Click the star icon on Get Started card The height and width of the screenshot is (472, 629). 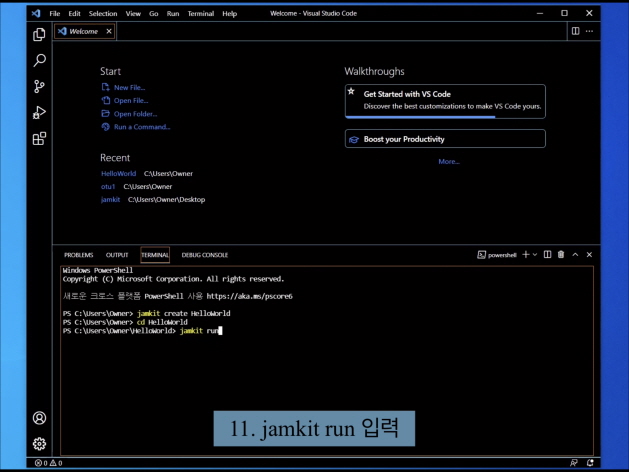point(351,91)
